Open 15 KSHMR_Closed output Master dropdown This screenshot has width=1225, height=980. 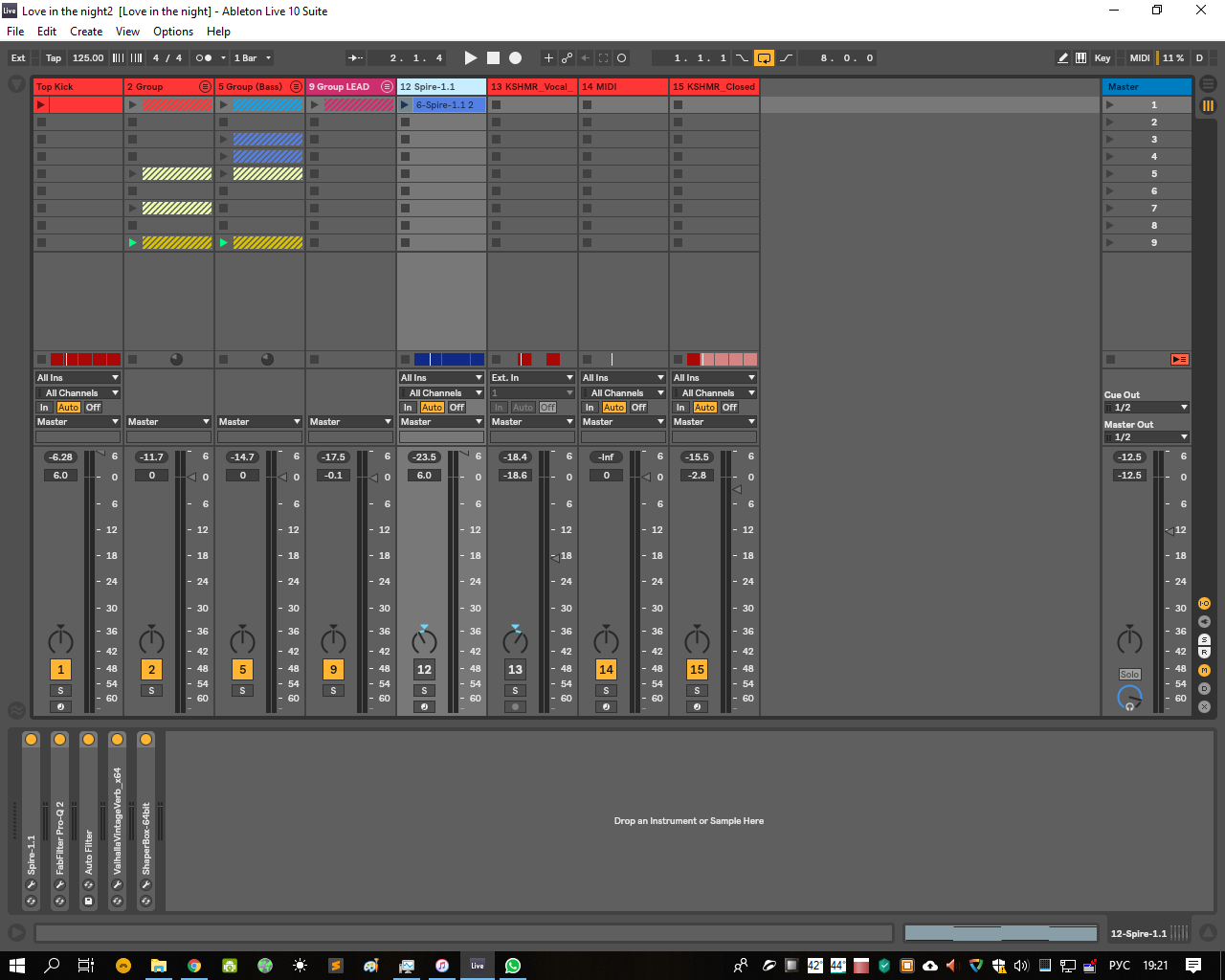pos(714,422)
